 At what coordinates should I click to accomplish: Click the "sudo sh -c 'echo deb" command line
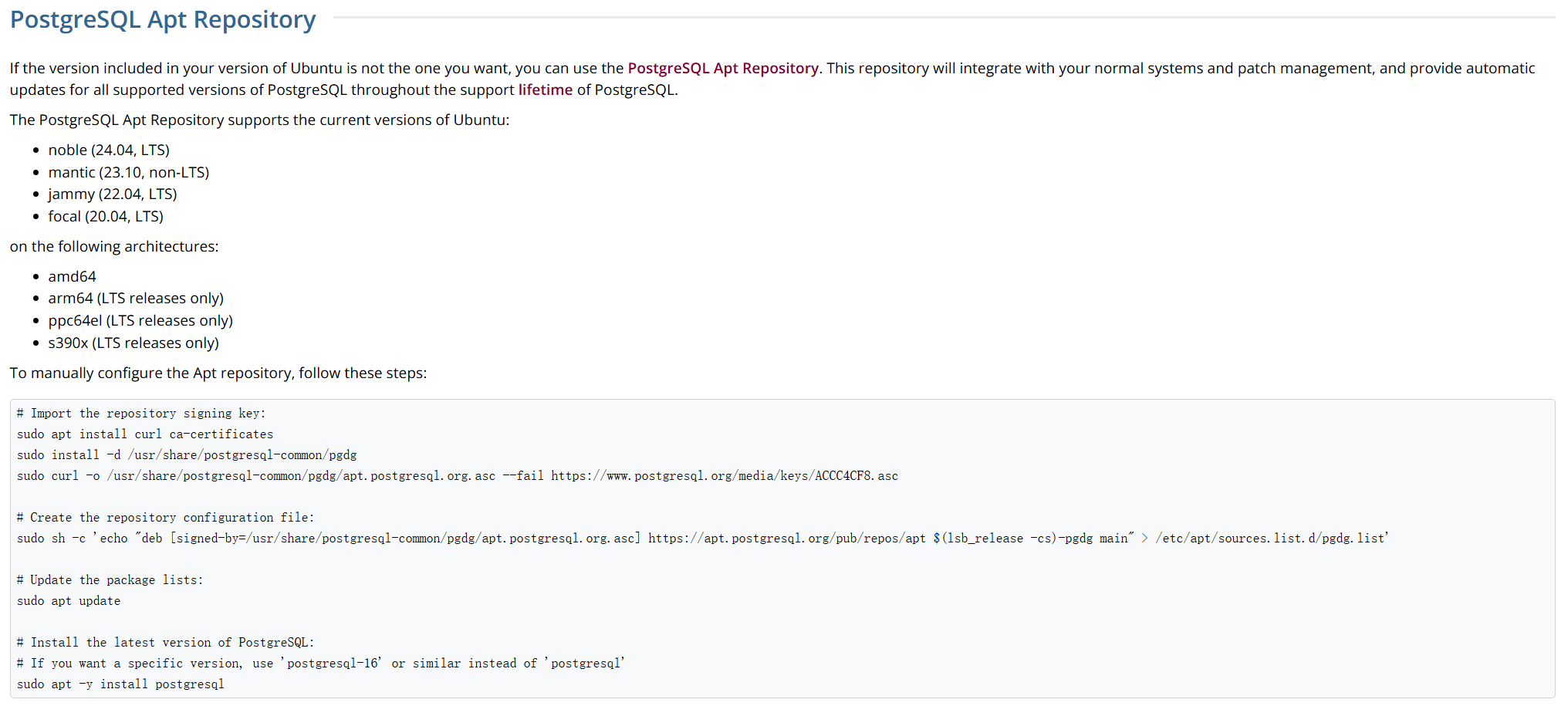[x=702, y=538]
